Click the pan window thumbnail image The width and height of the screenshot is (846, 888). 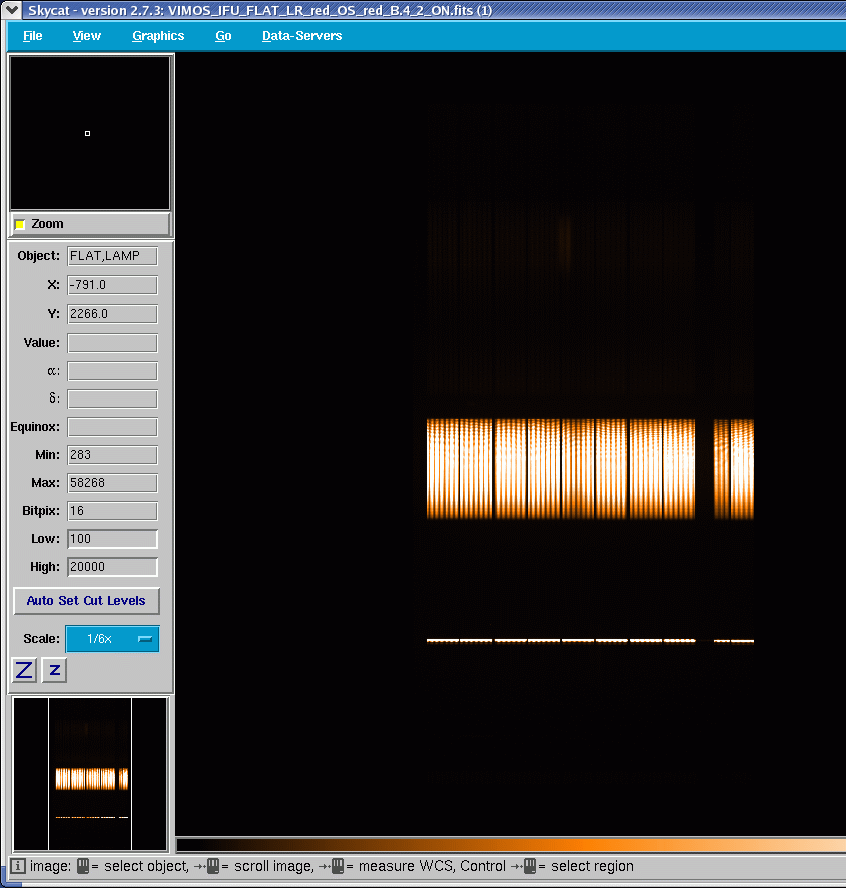(90, 774)
